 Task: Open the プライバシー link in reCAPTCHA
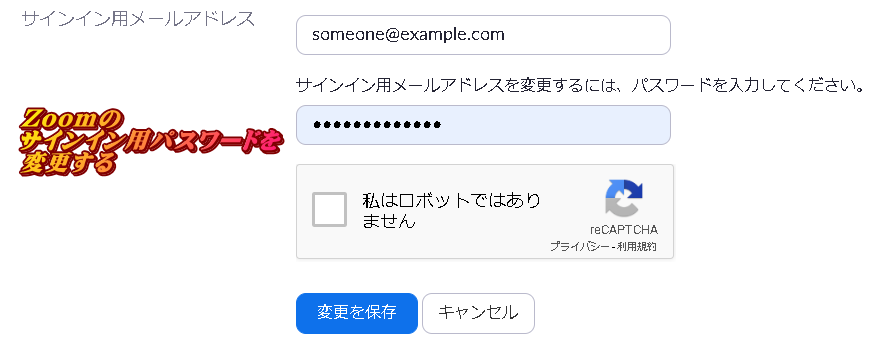pos(579,246)
